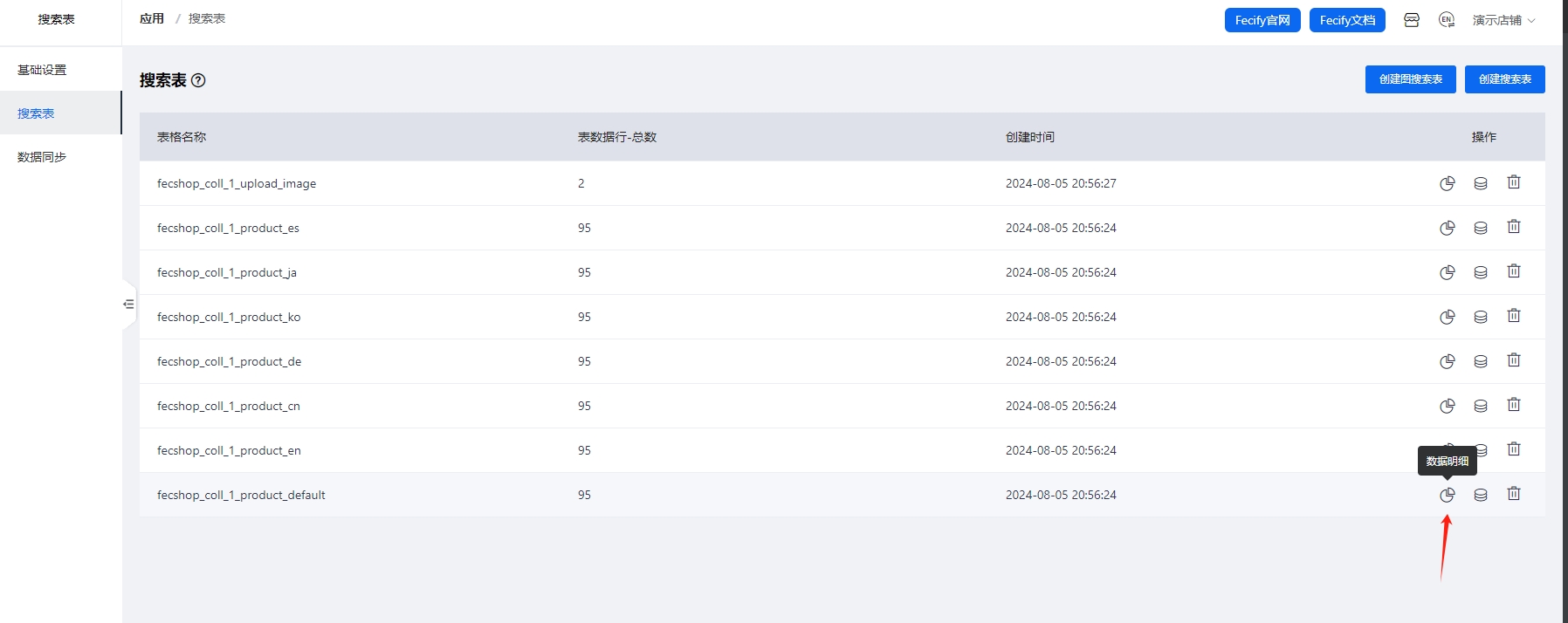1568x623 pixels.
Task: Open the Fecify官网 button
Action: pos(1262,20)
